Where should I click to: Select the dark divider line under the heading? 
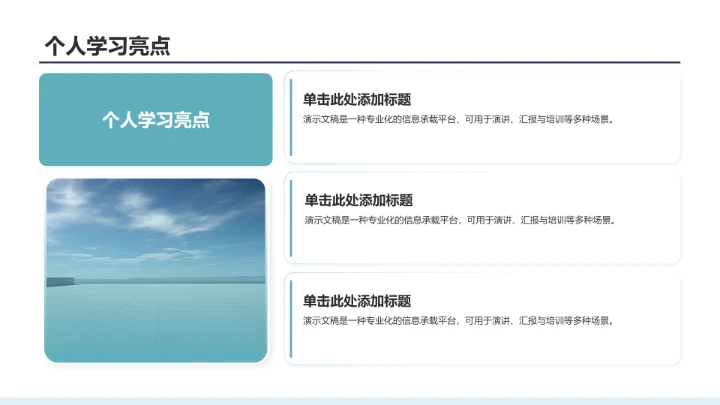360,63
